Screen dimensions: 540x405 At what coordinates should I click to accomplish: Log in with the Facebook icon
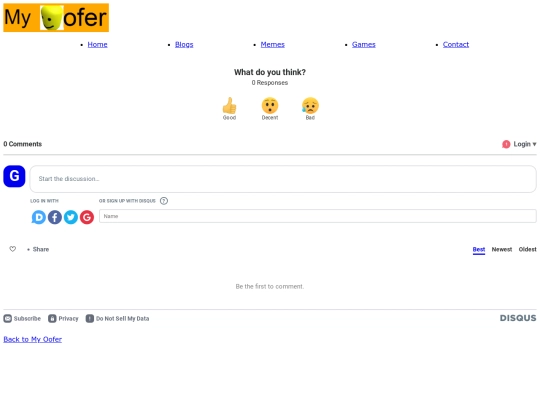55,217
